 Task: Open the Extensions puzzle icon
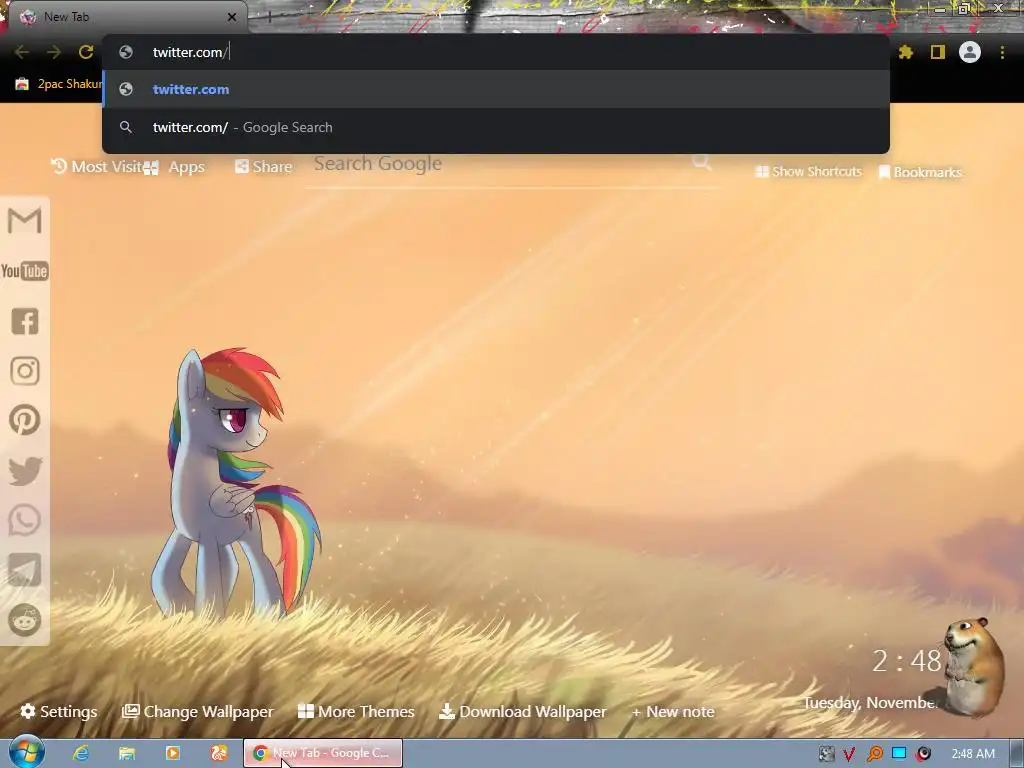click(x=906, y=52)
